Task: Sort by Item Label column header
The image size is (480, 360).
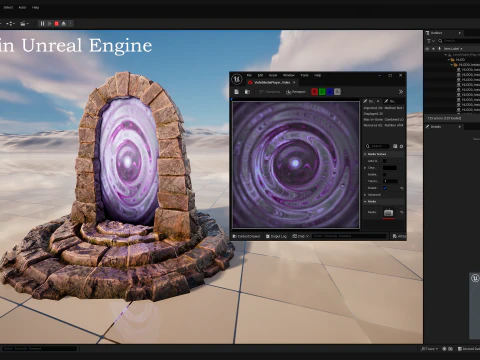Action: tap(453, 49)
